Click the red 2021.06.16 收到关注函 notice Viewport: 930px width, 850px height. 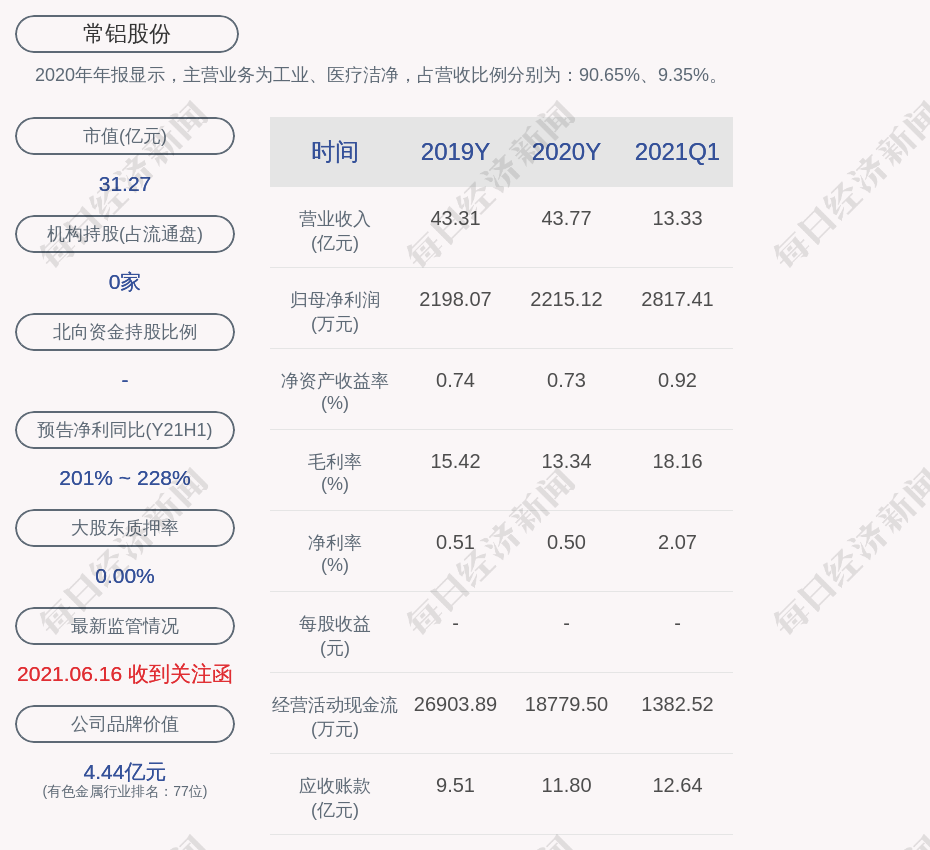[x=125, y=674]
